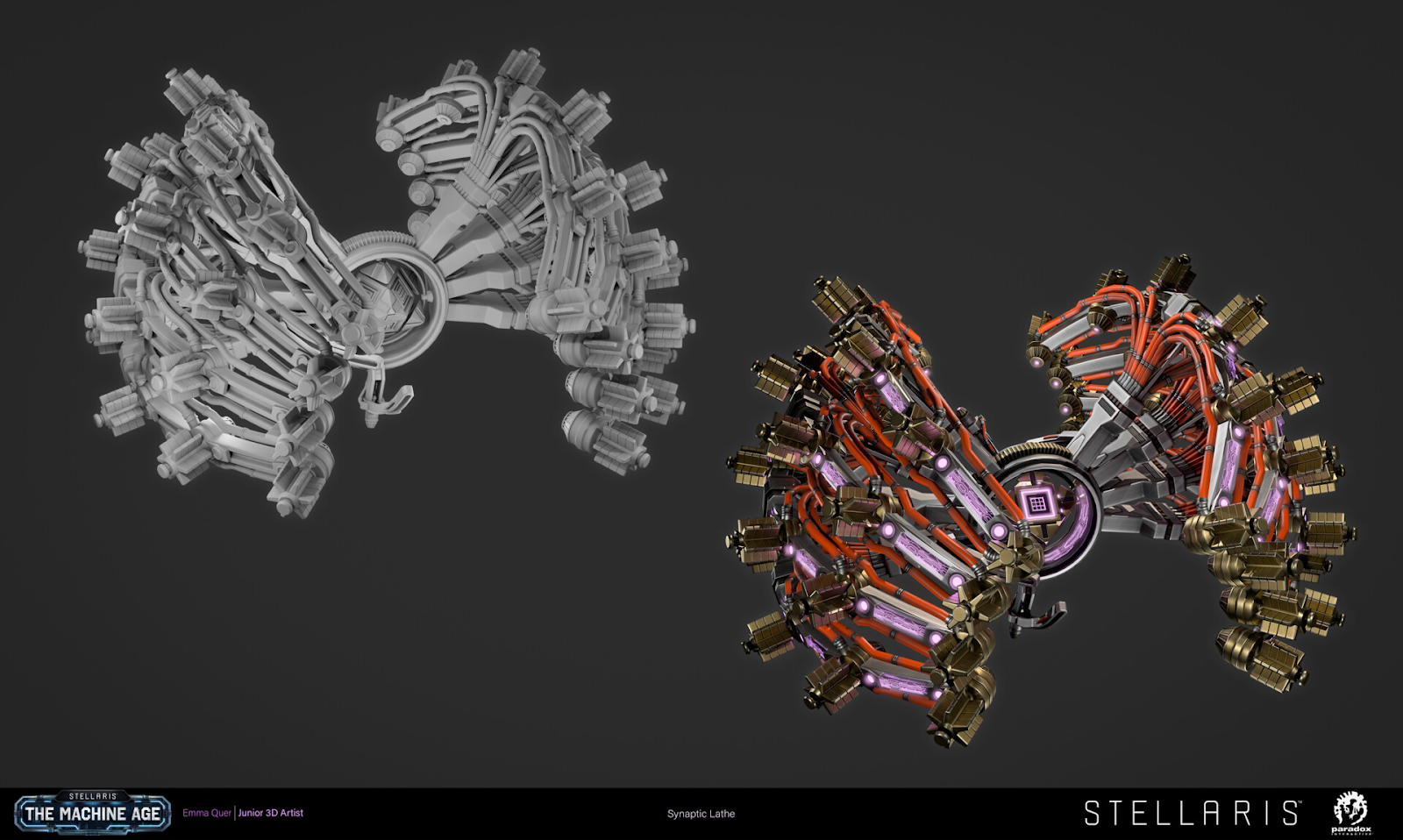Click the 'paradox' text under the logo
1403x840 pixels.
click(x=1350, y=829)
